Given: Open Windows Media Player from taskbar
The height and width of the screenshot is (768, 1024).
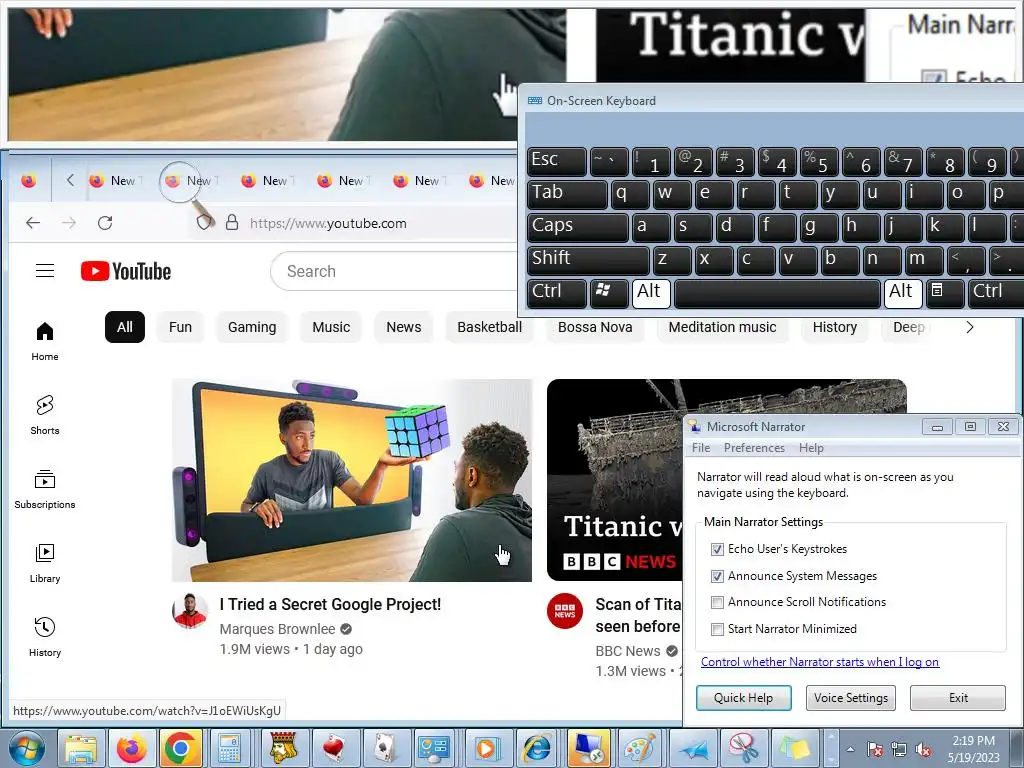Looking at the screenshot, I should pyautogui.click(x=486, y=748).
